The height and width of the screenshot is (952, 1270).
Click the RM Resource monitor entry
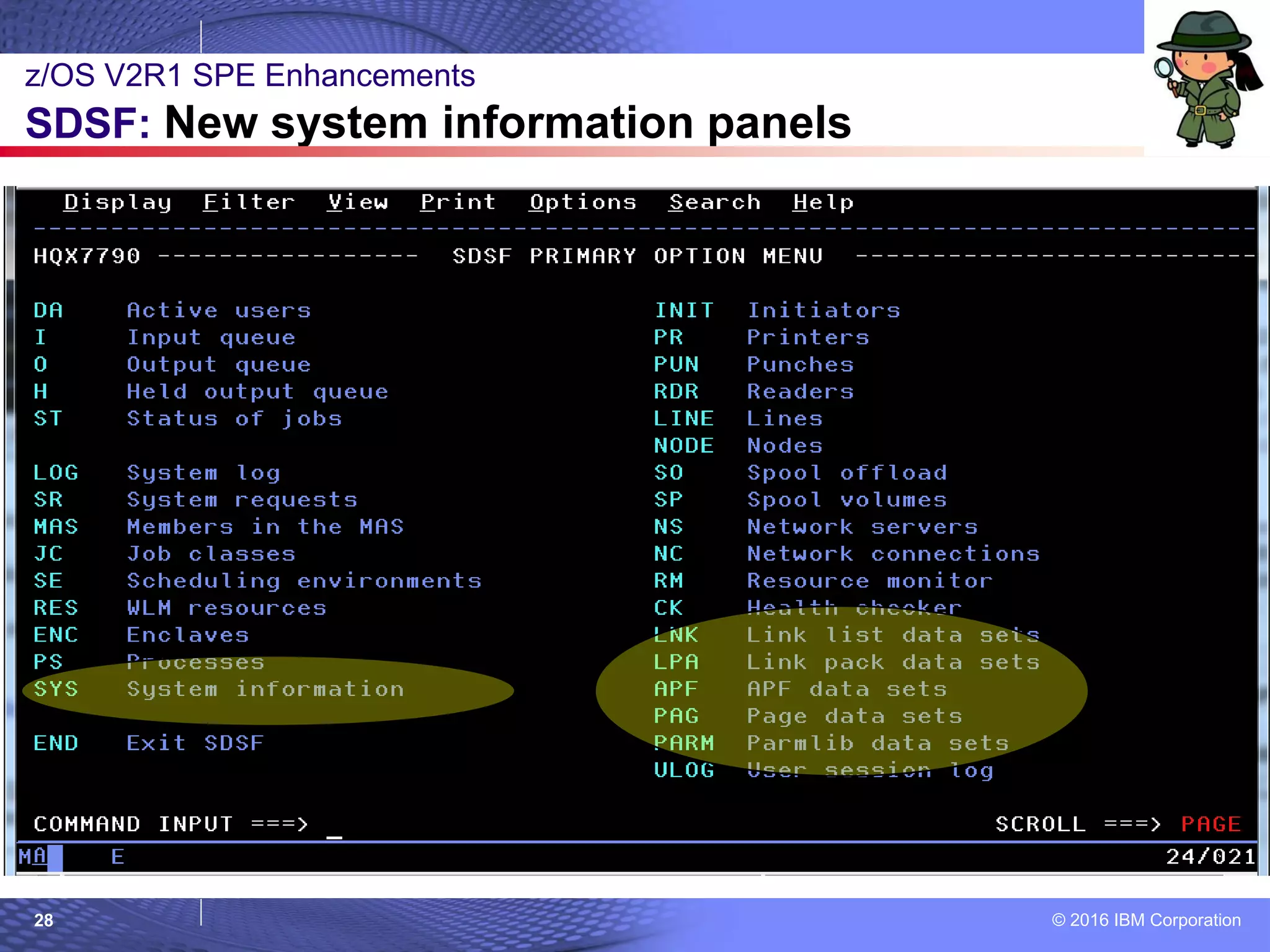(824, 581)
